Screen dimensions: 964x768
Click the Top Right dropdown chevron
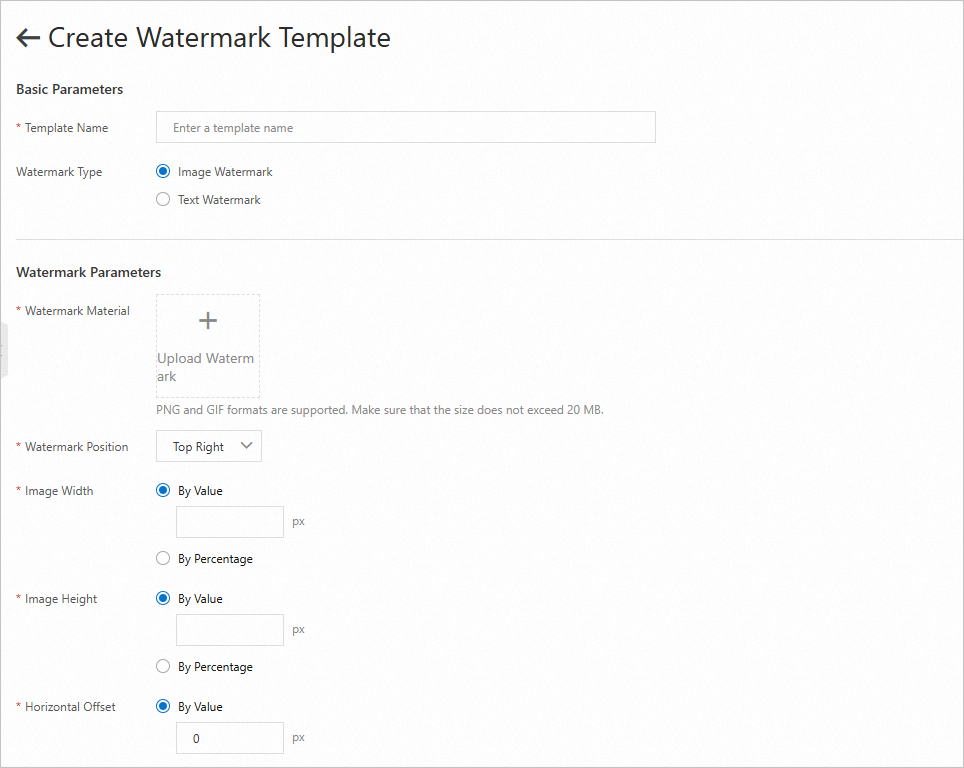coord(247,446)
